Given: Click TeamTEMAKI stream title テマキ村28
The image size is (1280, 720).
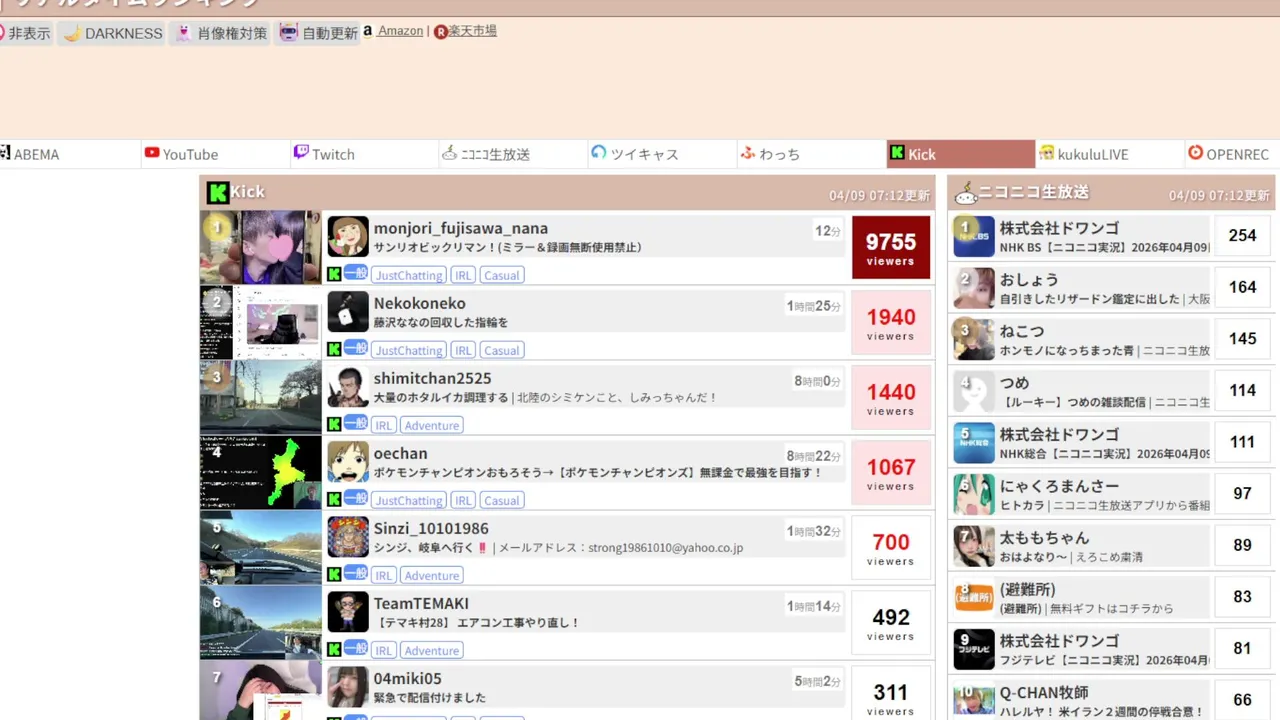Looking at the screenshot, I should 477,622.
